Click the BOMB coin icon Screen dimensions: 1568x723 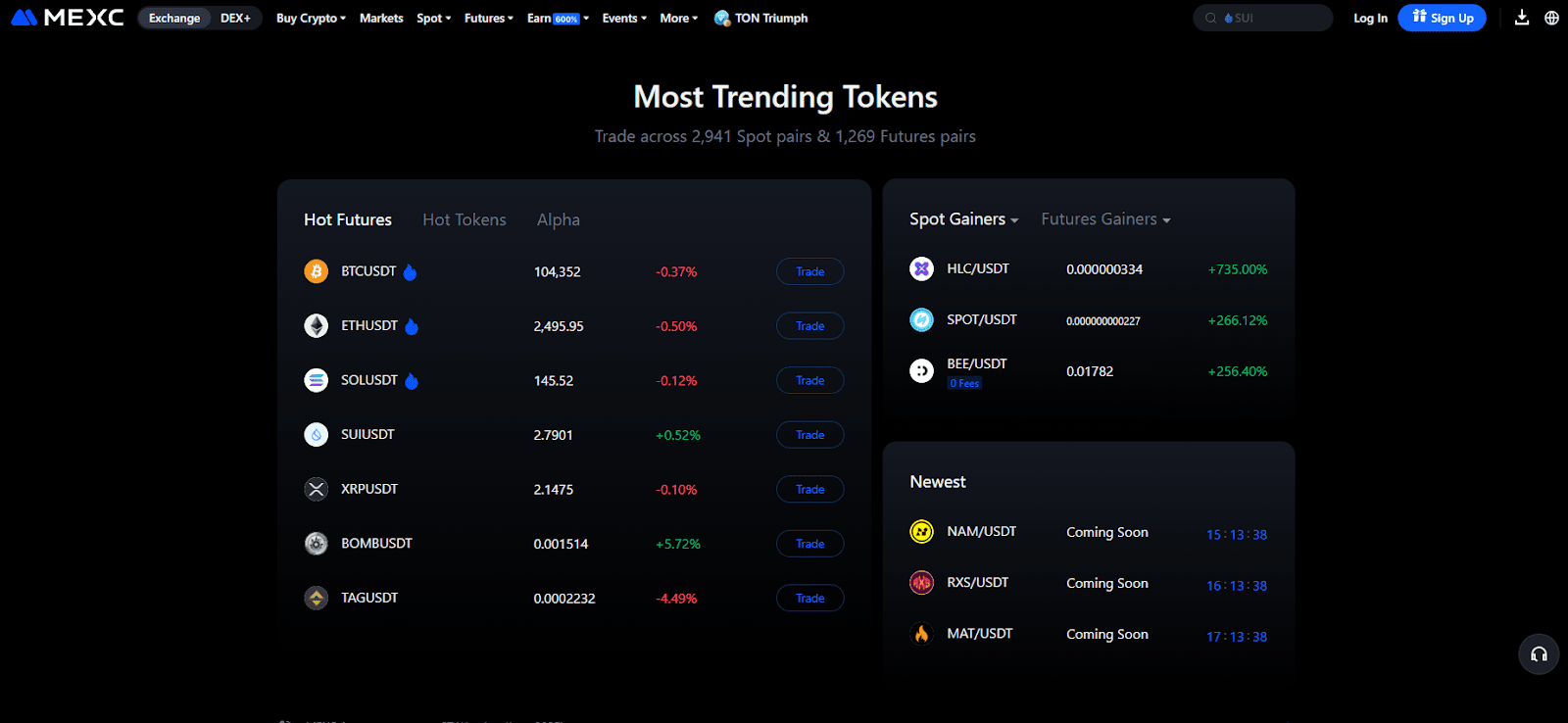[316, 543]
